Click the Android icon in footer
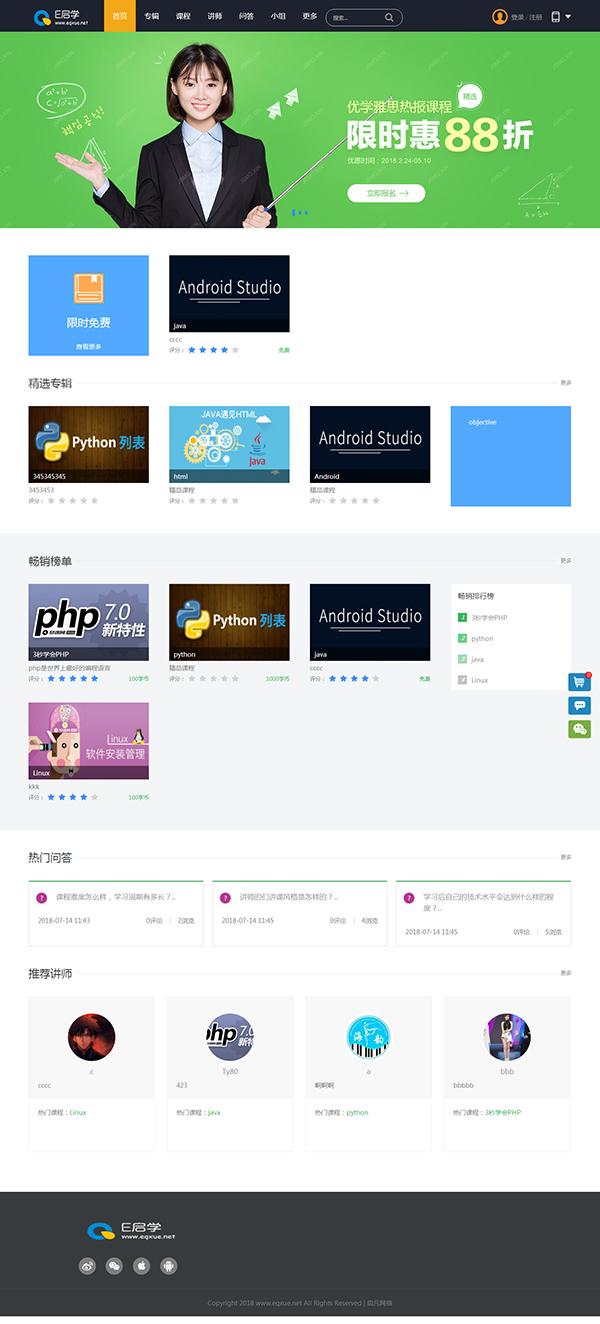The width and height of the screenshot is (600, 1324). pyautogui.click(x=169, y=1266)
